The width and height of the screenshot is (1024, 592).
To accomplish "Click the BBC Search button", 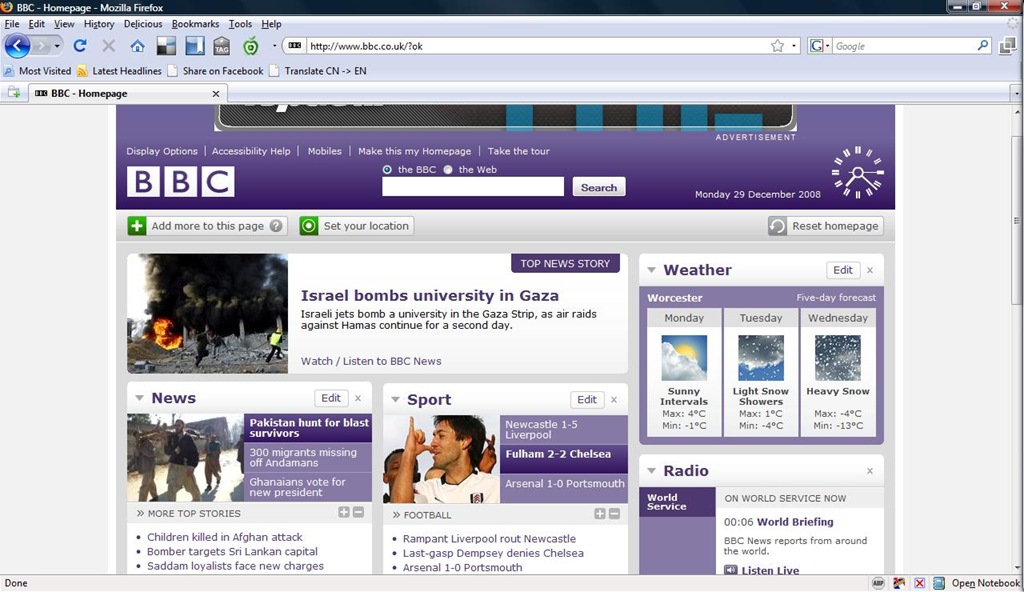I will tap(599, 187).
